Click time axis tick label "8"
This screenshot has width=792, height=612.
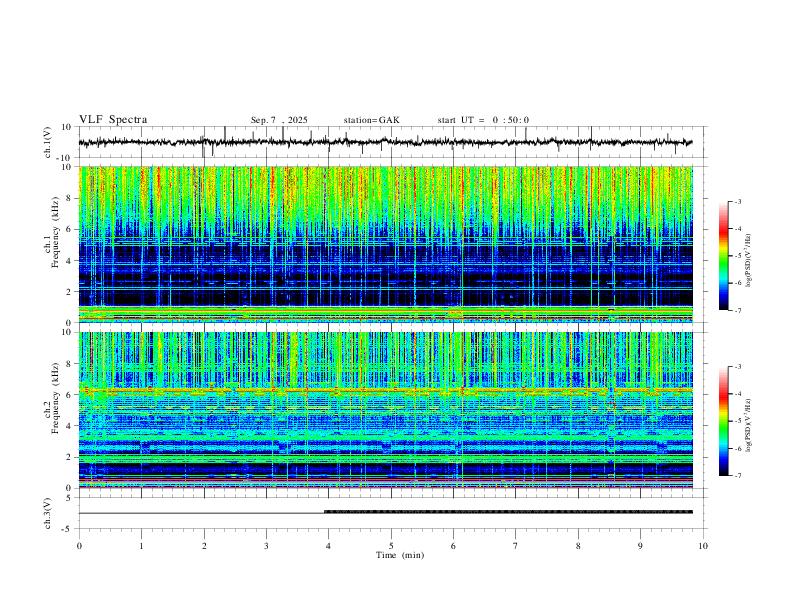click(578, 546)
